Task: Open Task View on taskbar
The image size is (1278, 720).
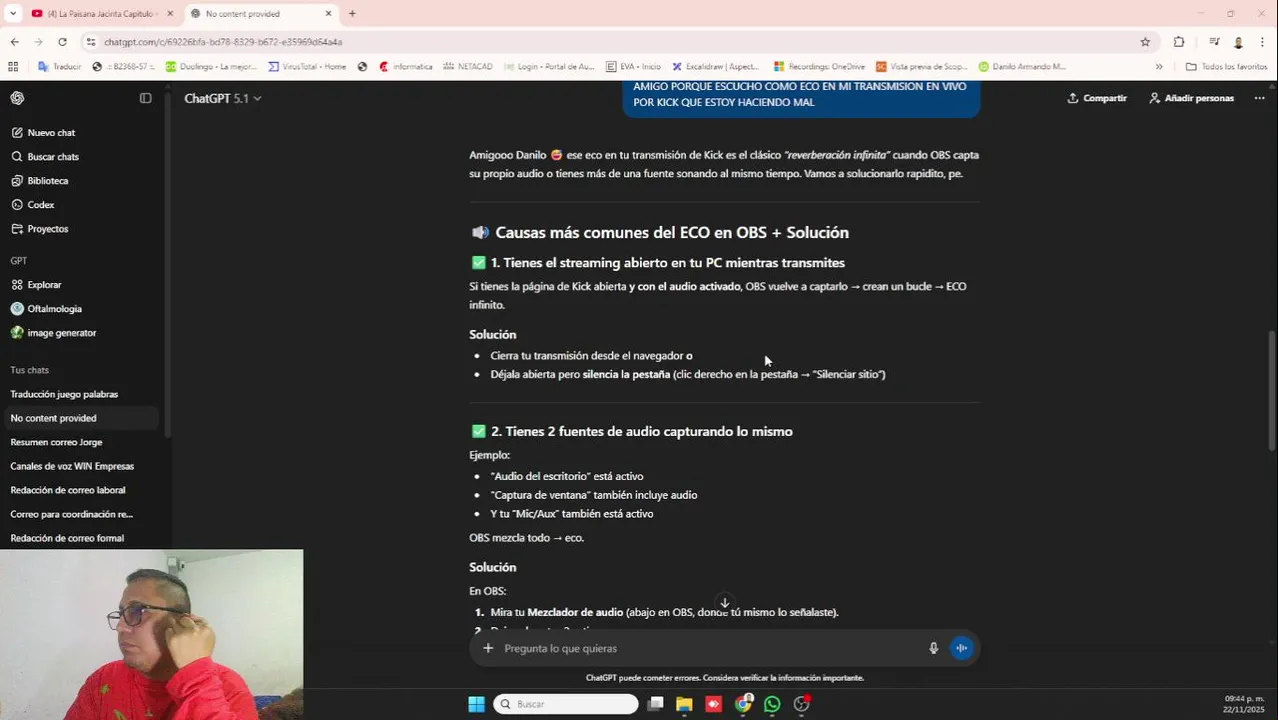Action: 656,704
